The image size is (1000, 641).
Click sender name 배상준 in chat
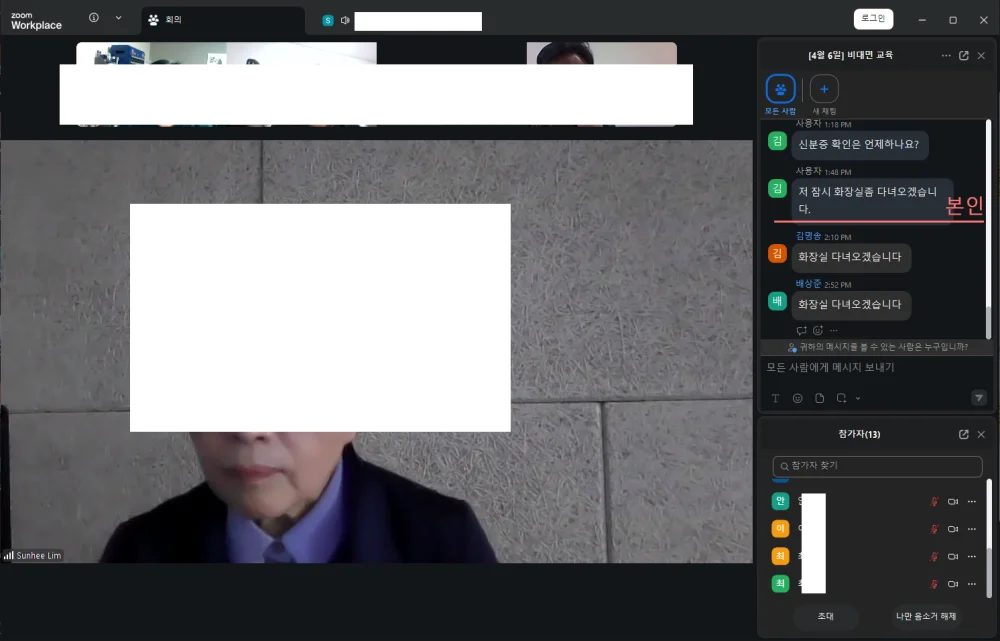[x=808, y=284]
